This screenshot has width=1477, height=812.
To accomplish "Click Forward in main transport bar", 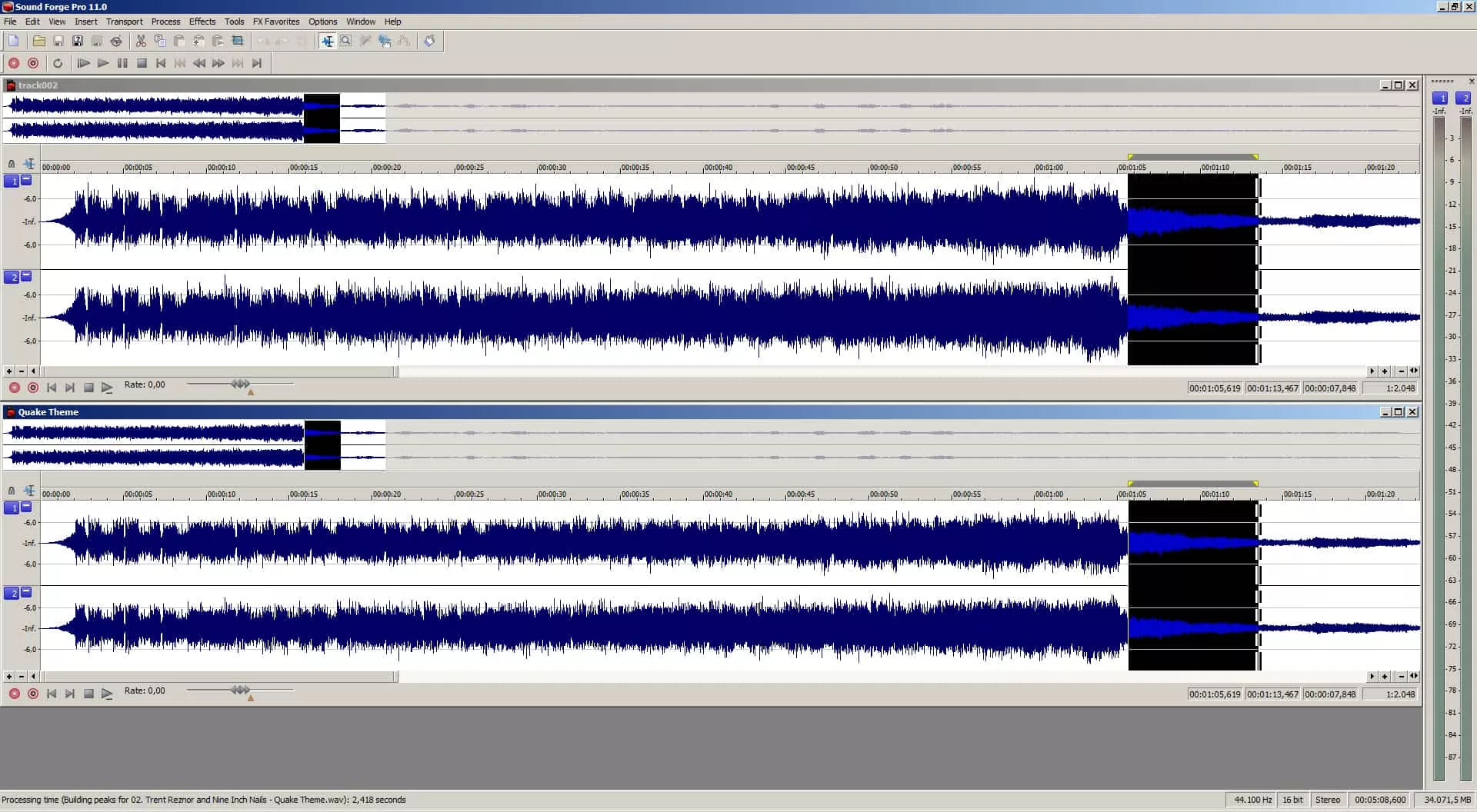I will (218, 63).
